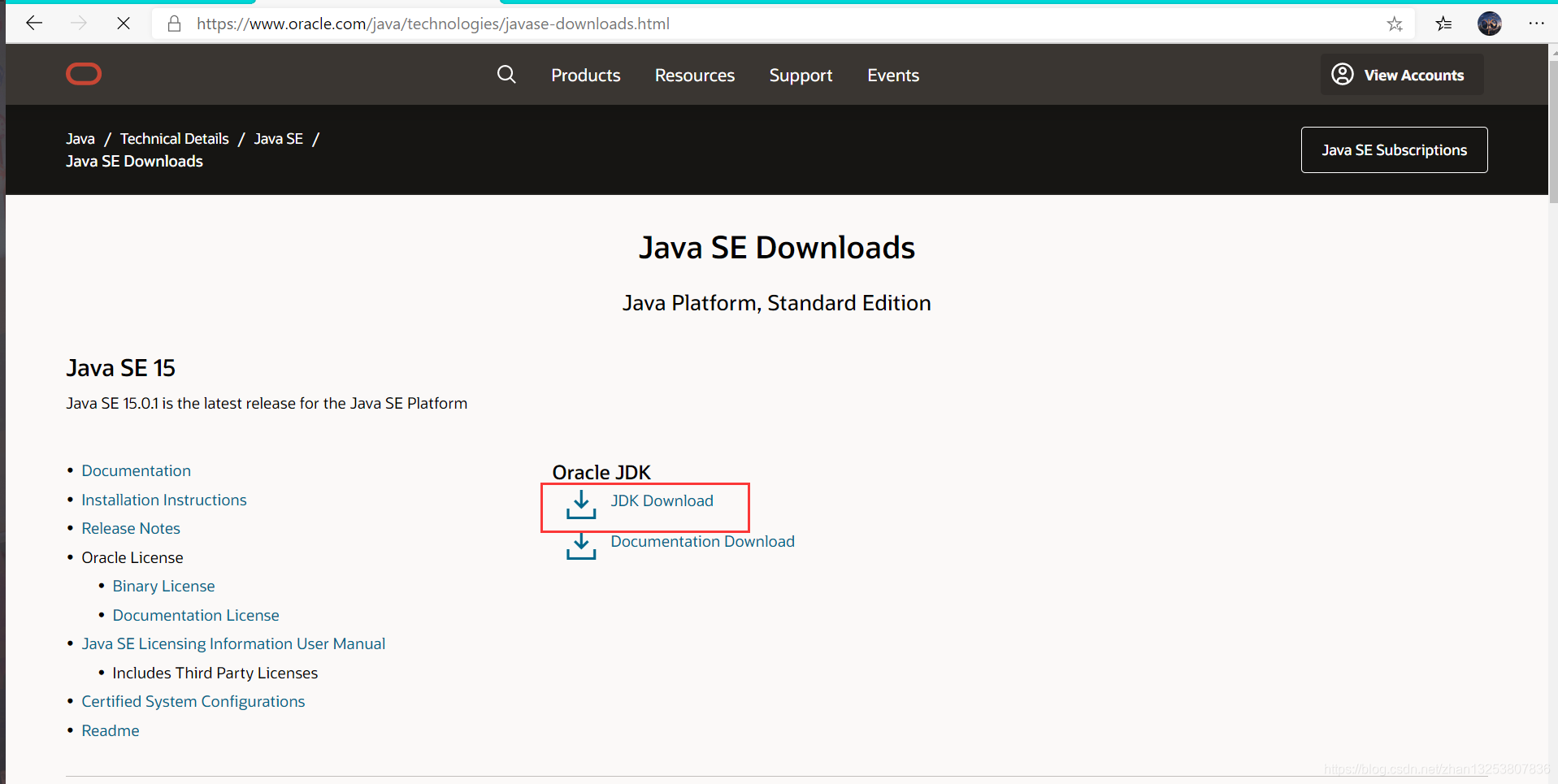This screenshot has height=784, width=1558.
Task: Open the Release Notes link
Action: click(131, 528)
